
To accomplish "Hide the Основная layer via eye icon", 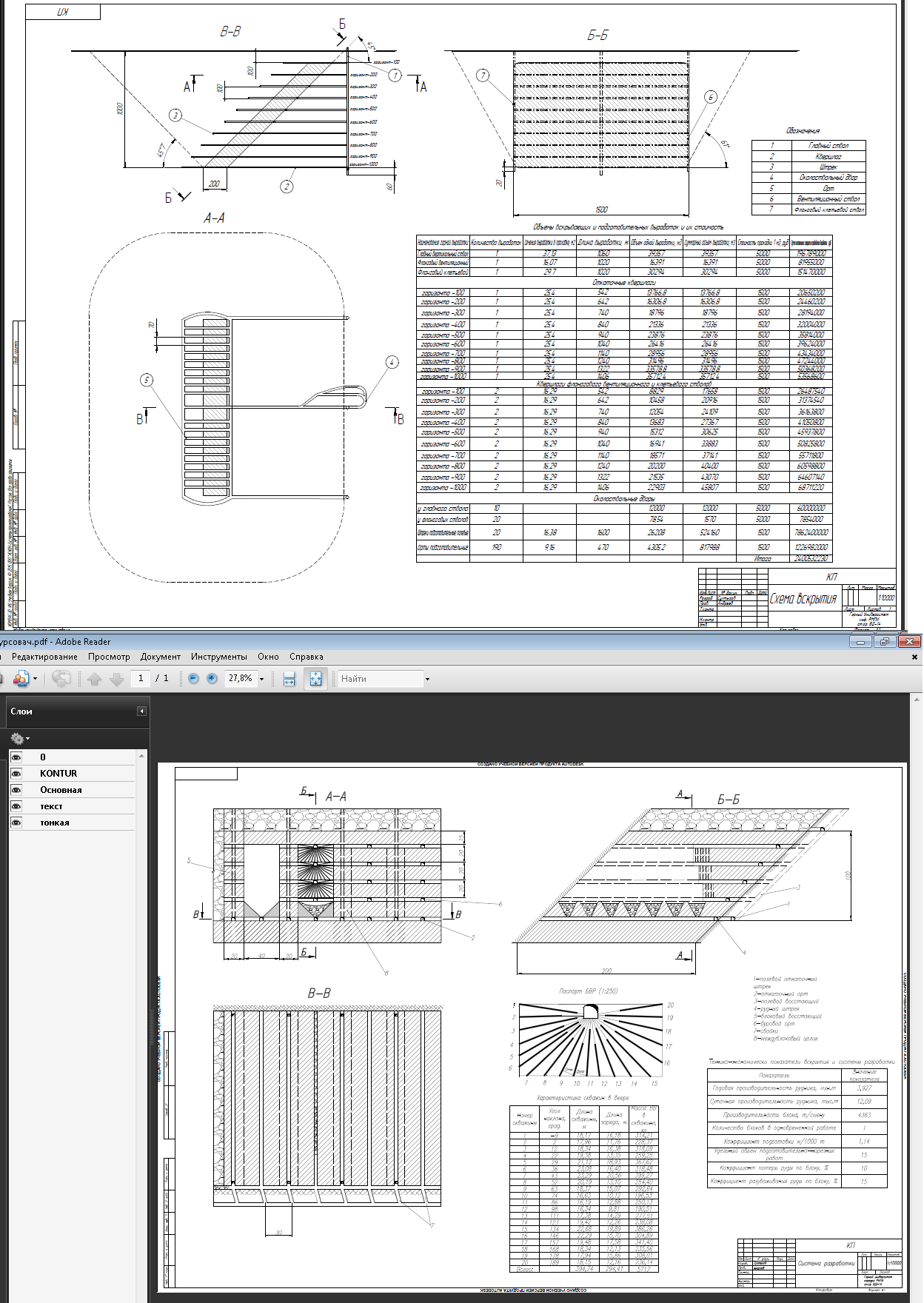I will (x=16, y=790).
